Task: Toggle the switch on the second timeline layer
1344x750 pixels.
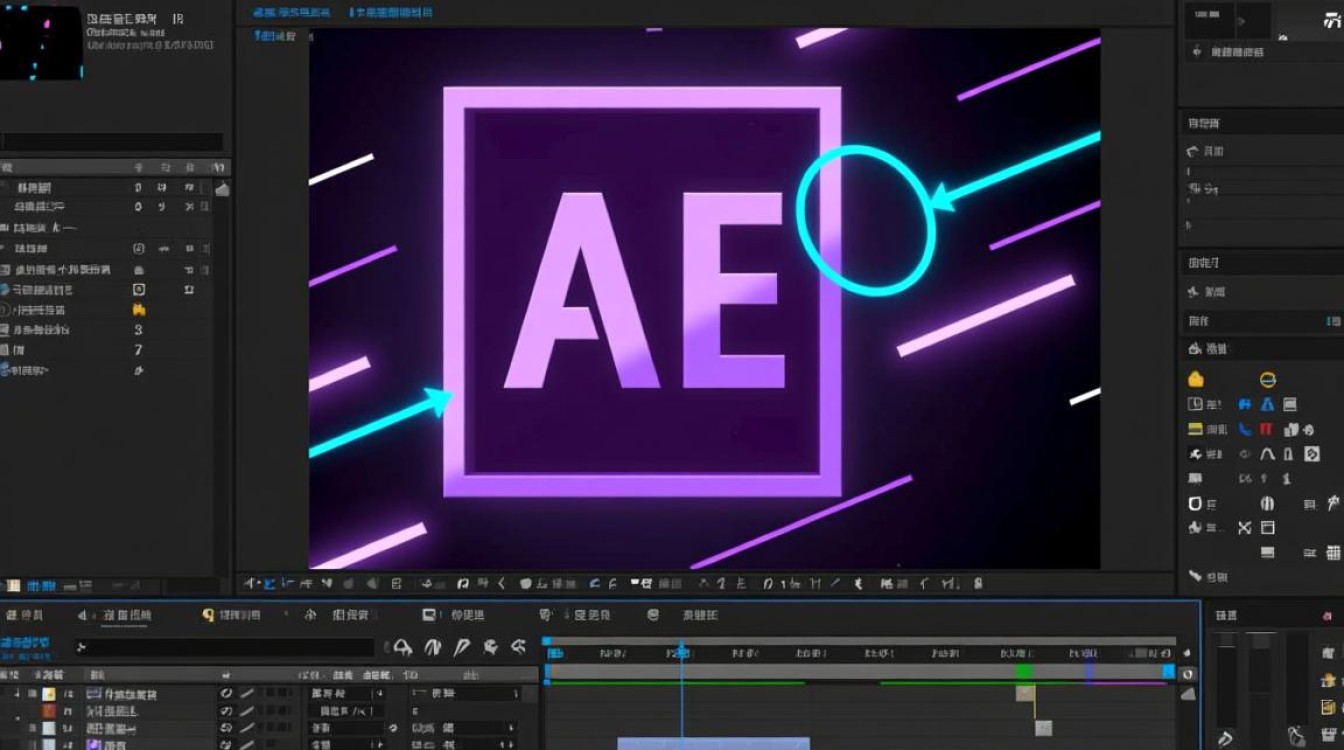Action: coord(227,711)
